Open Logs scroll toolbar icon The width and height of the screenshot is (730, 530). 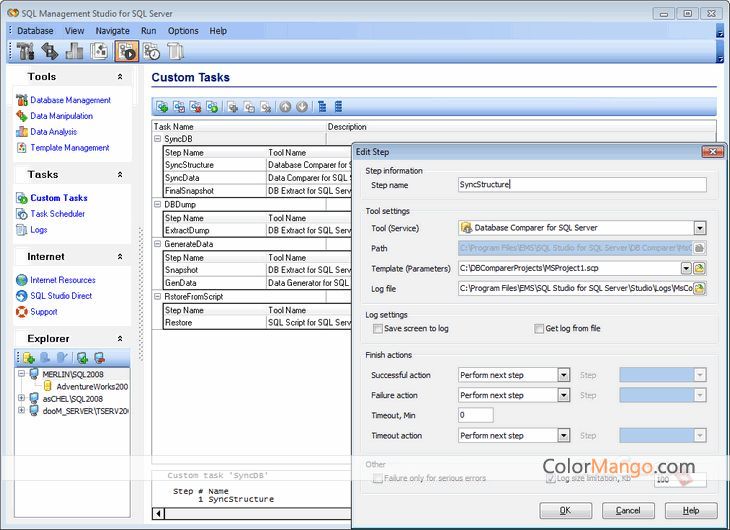175,51
